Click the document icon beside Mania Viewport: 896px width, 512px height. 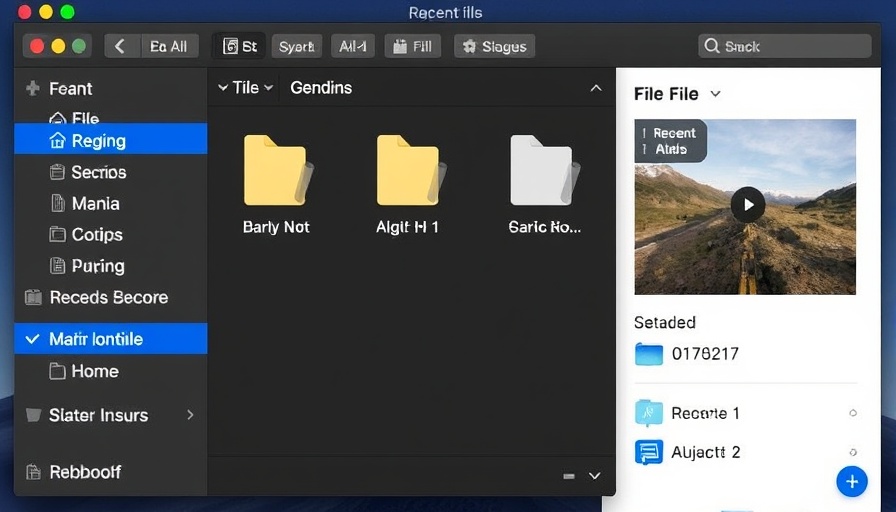click(58, 203)
